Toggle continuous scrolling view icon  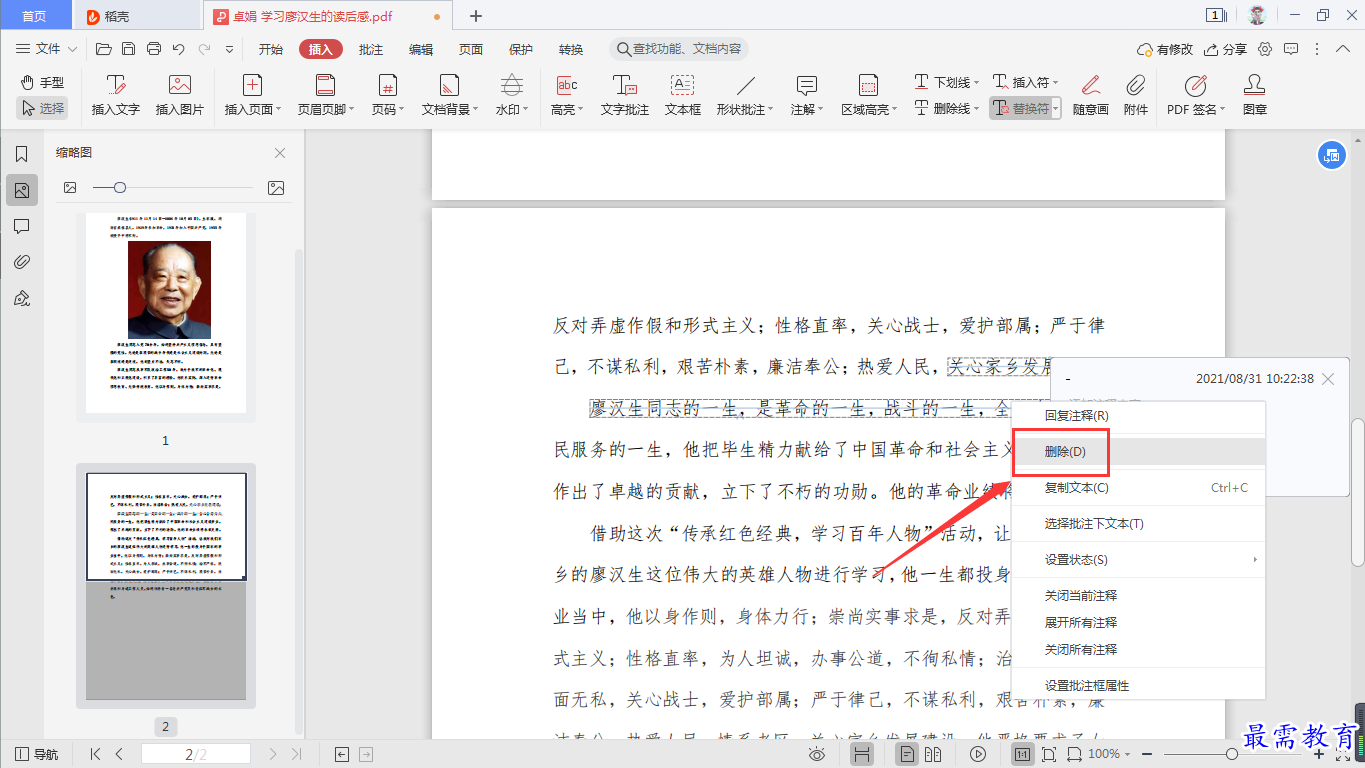point(862,754)
